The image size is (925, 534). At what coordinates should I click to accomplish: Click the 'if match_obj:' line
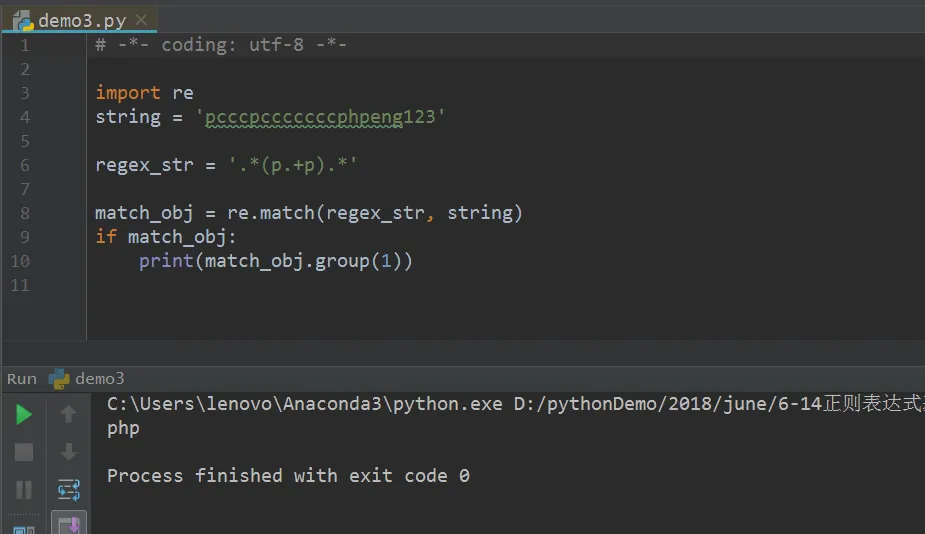point(166,237)
